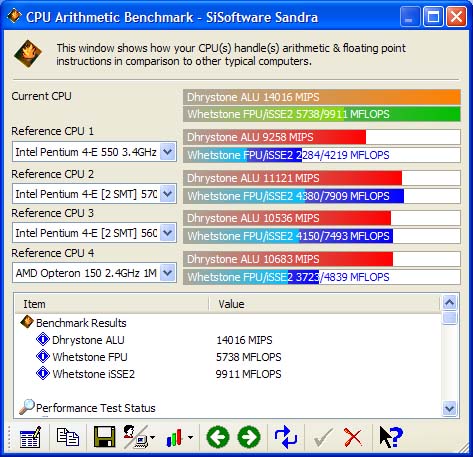The image size is (473, 457).
Task: Save results with the floppy disk icon
Action: (x=104, y=437)
